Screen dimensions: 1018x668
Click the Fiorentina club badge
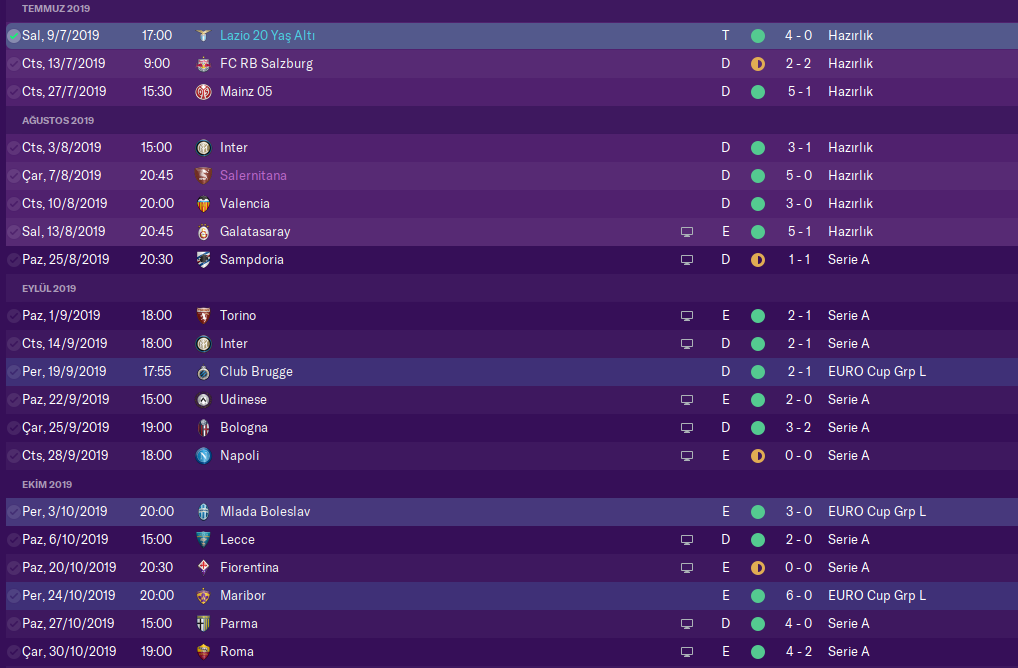click(203, 568)
